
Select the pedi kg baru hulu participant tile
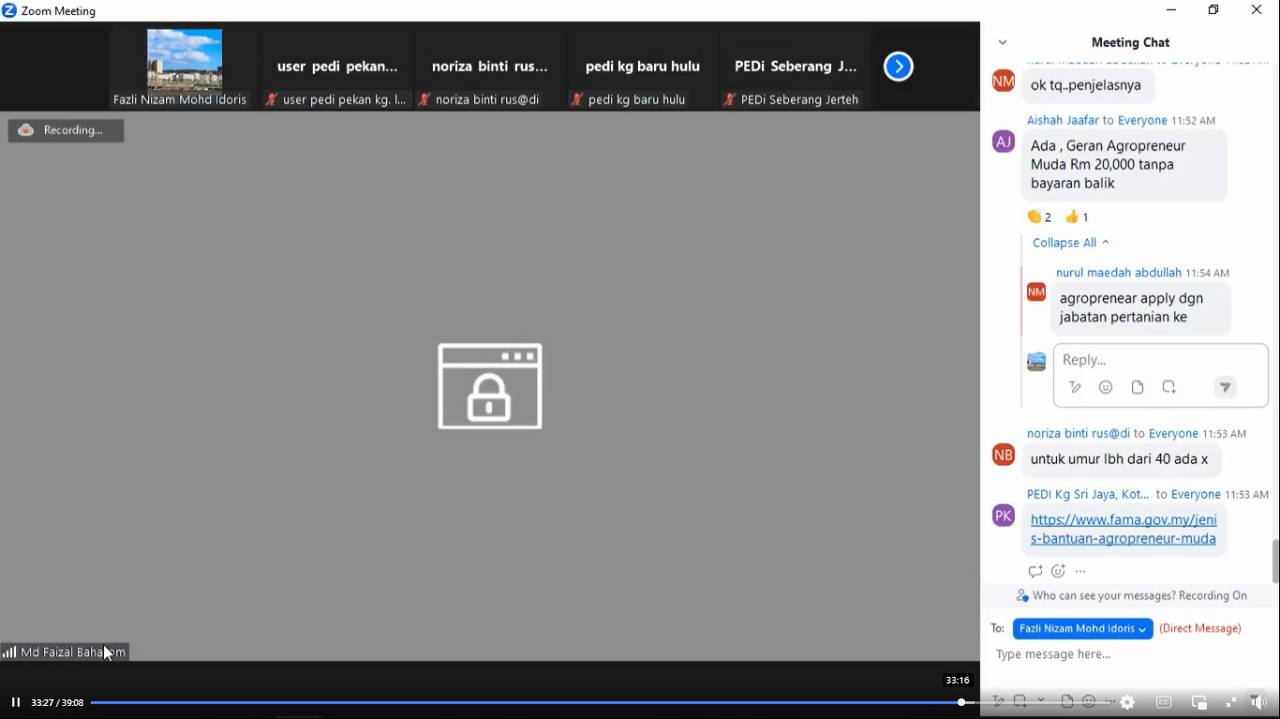pos(643,66)
